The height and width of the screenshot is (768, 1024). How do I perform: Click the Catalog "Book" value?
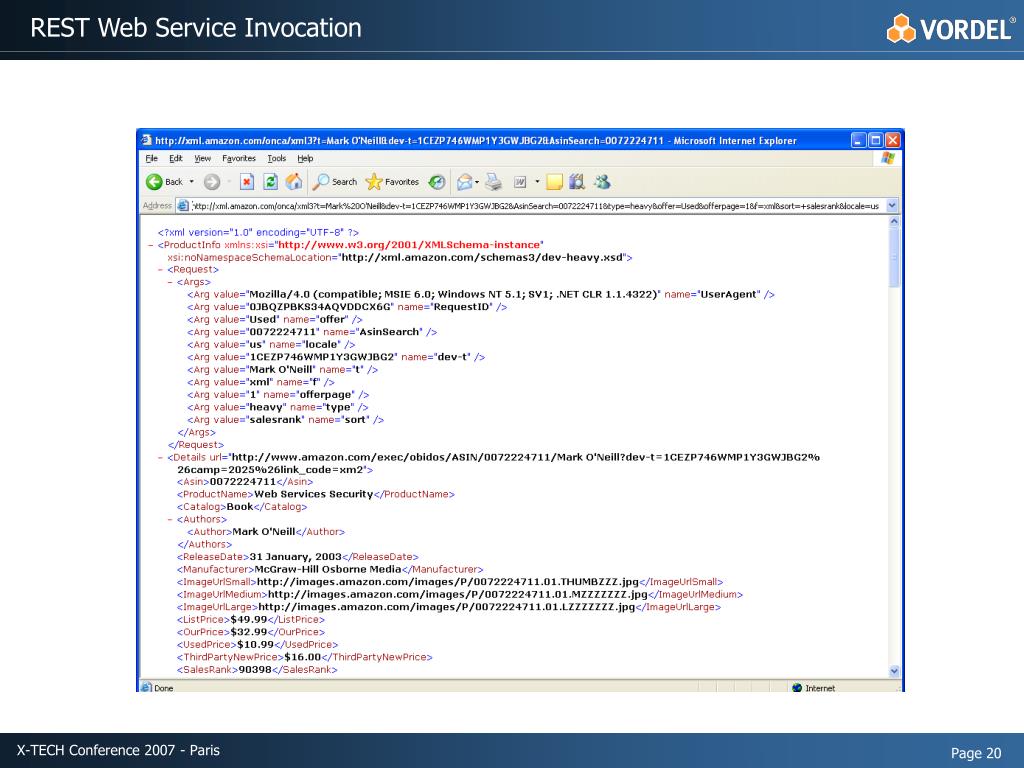(x=240, y=507)
